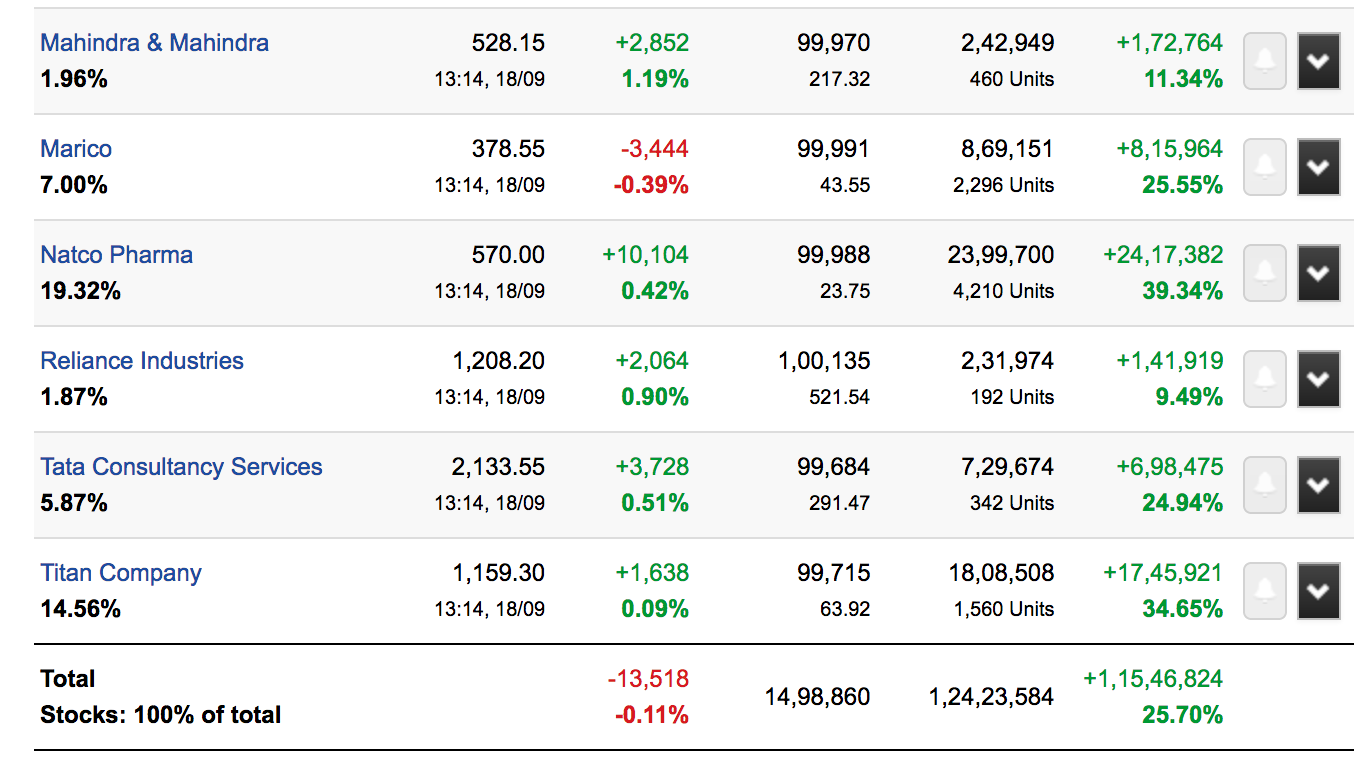Show Tata Consultancy Services row options
This screenshot has width=1368, height=768.
[1318, 485]
